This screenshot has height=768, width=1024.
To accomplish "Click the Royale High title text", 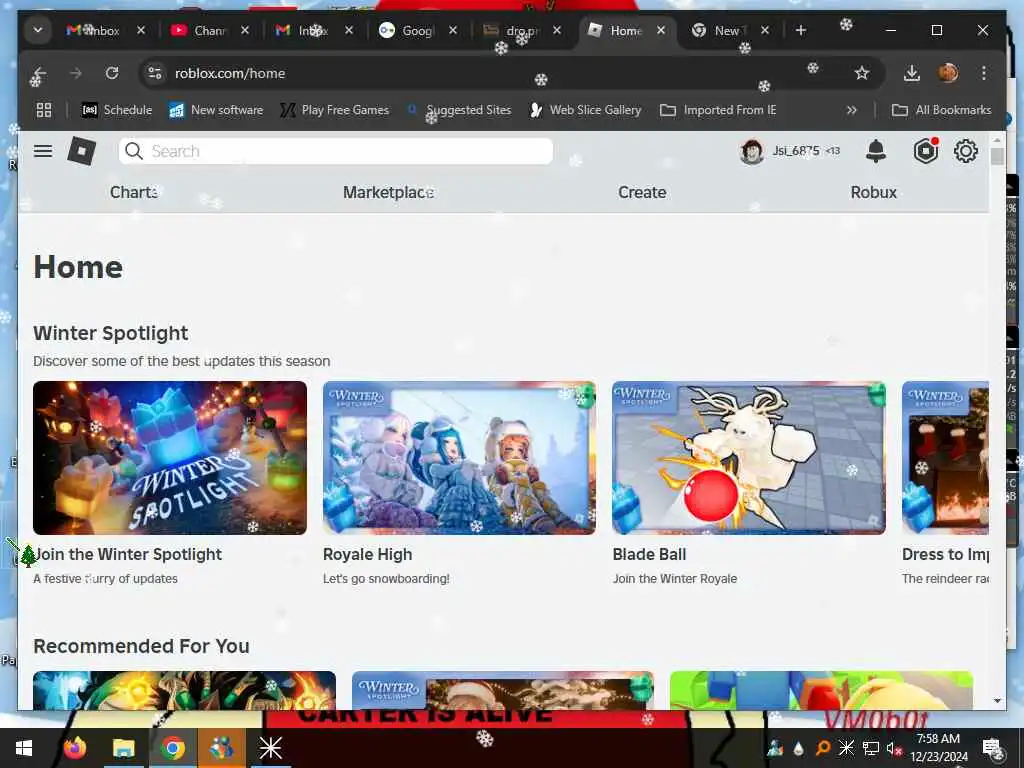I will 368,554.
